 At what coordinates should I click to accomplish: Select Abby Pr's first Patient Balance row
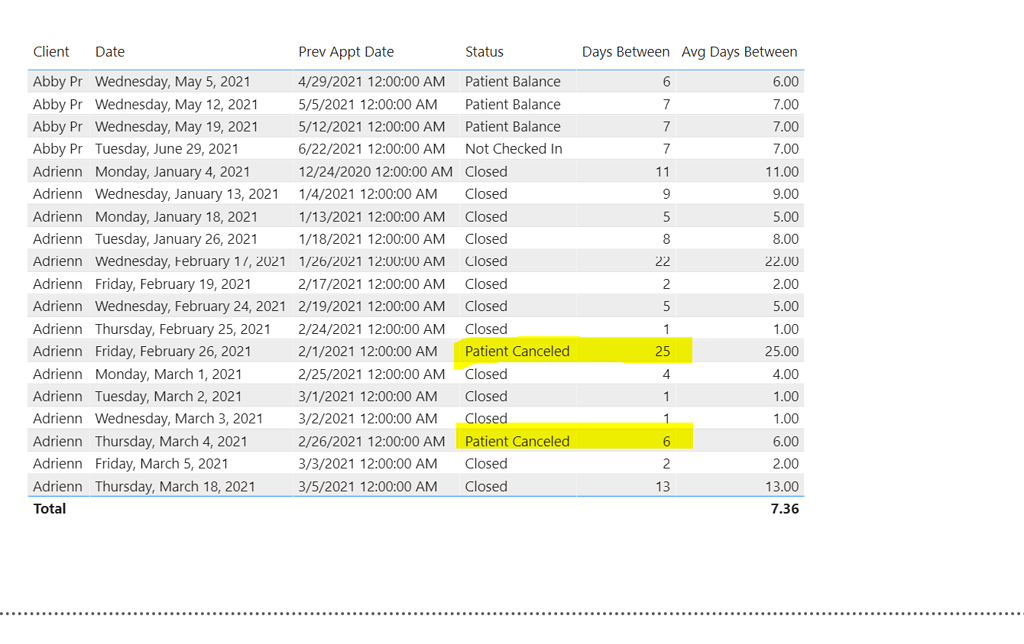click(300, 81)
